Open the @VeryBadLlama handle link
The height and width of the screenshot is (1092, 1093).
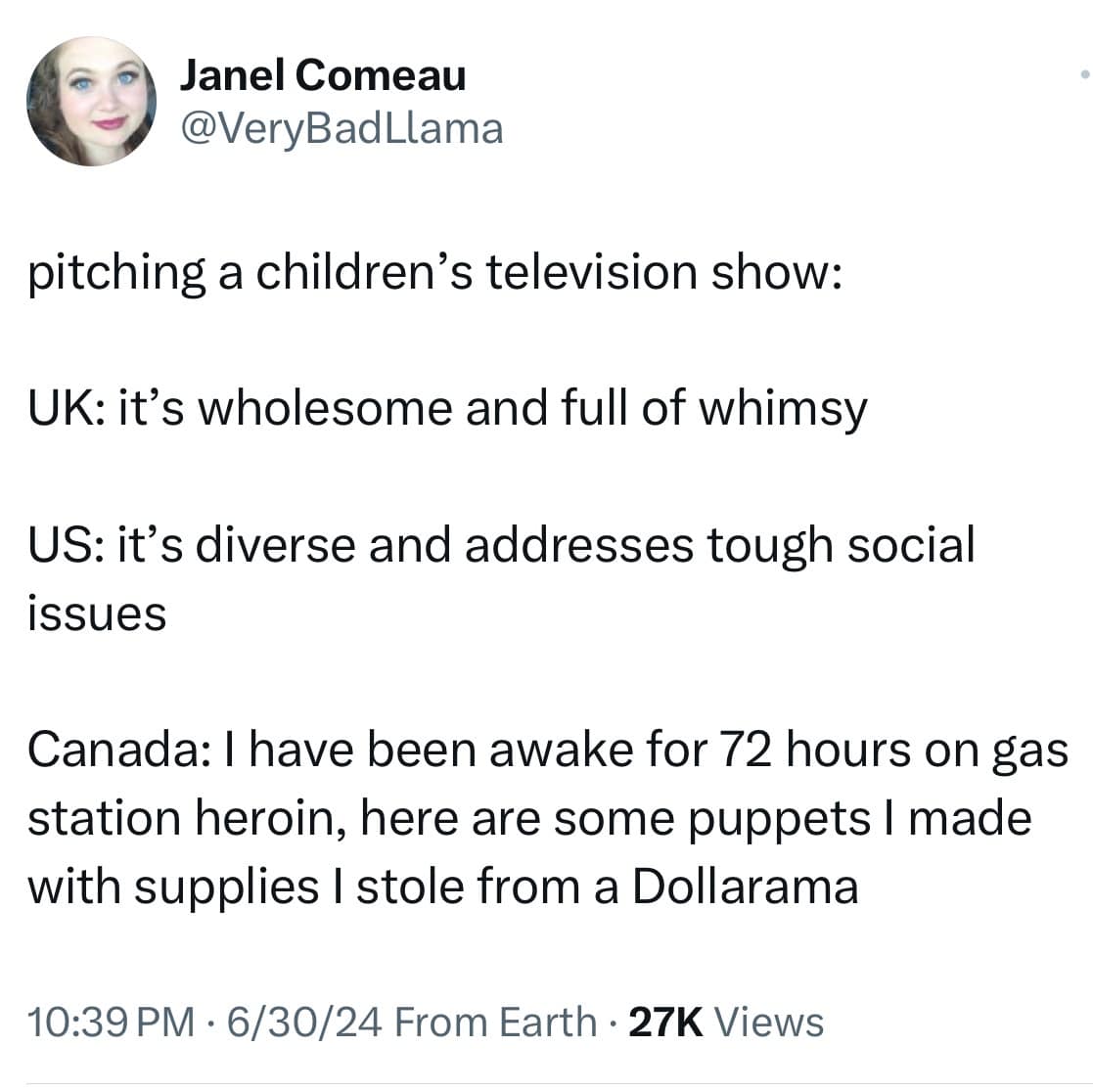point(341,127)
